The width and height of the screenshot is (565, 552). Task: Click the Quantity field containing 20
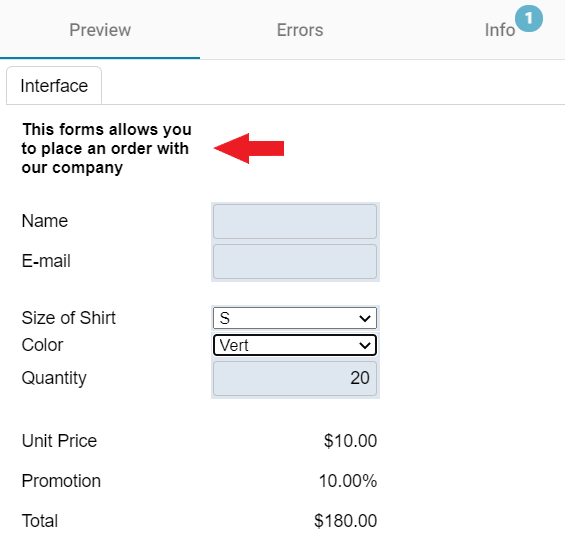(295, 378)
